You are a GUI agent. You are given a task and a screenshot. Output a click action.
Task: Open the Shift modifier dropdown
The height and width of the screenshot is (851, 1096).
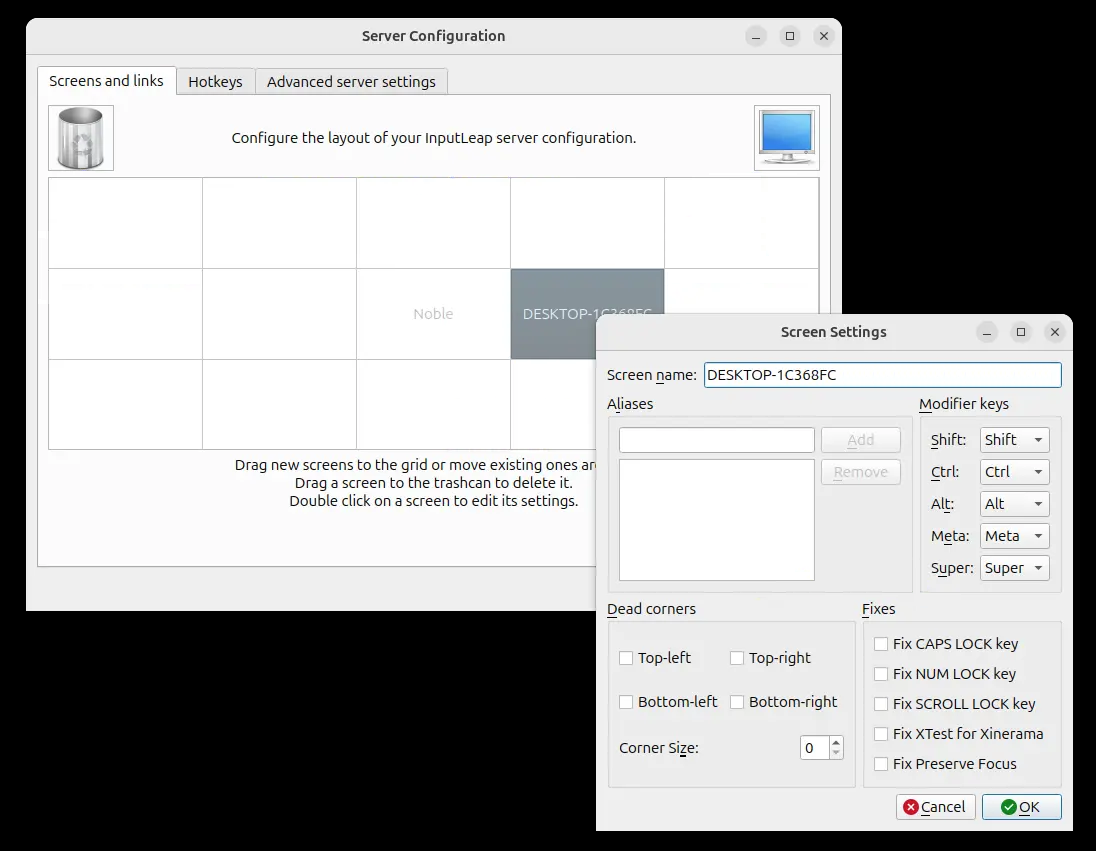coord(1014,440)
